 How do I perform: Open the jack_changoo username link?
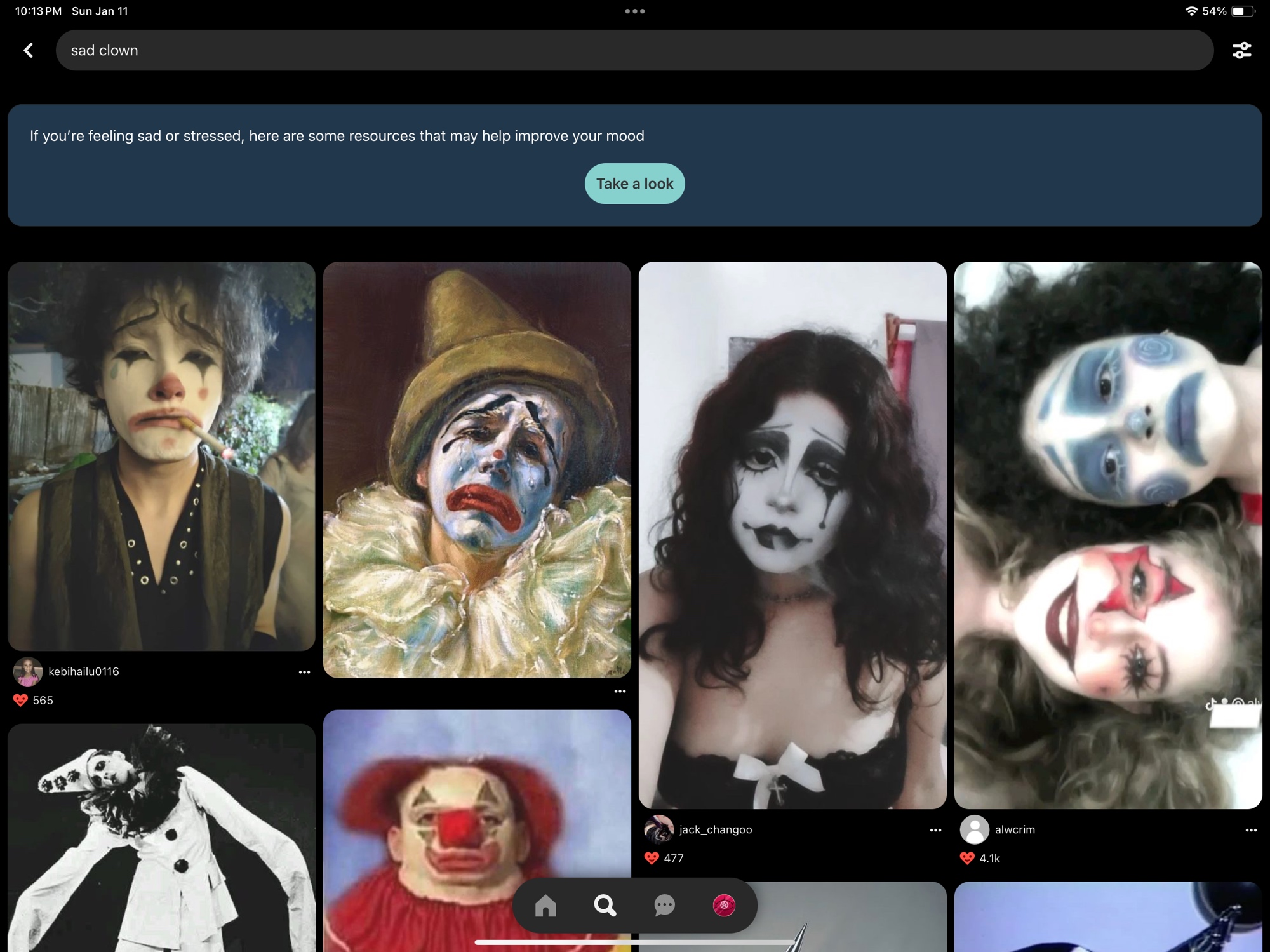[715, 829]
